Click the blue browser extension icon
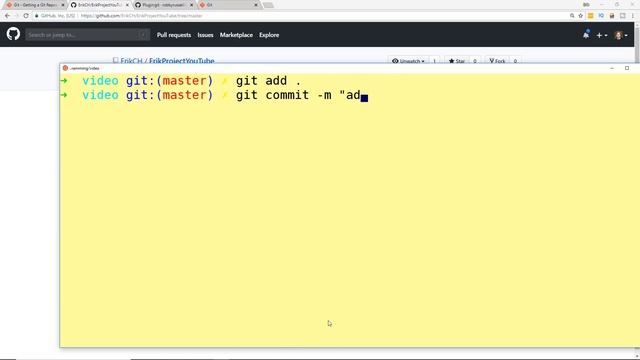Viewport: 640px width, 360px height. tap(601, 16)
